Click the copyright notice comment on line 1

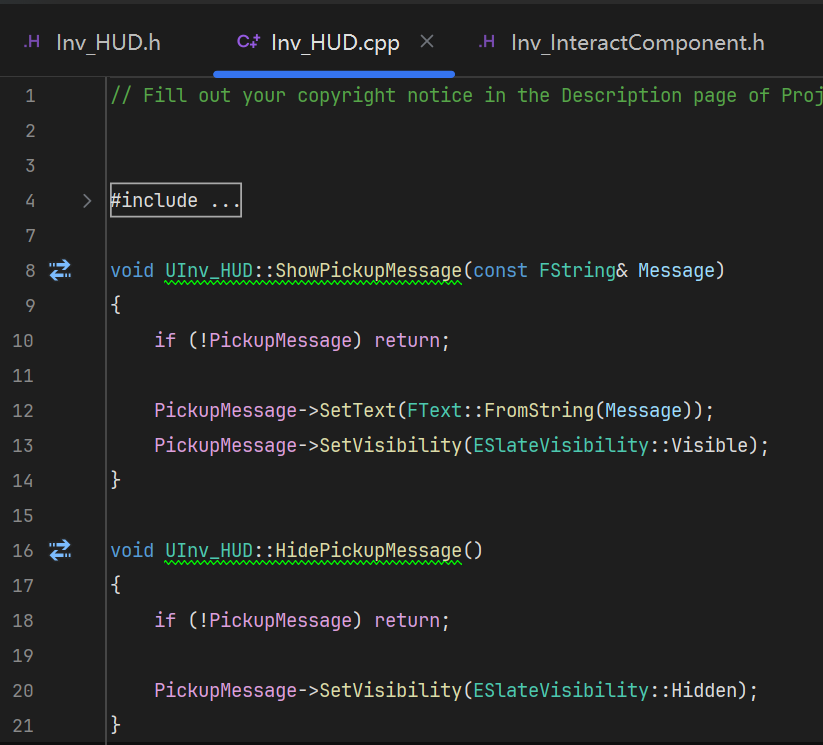click(466, 96)
